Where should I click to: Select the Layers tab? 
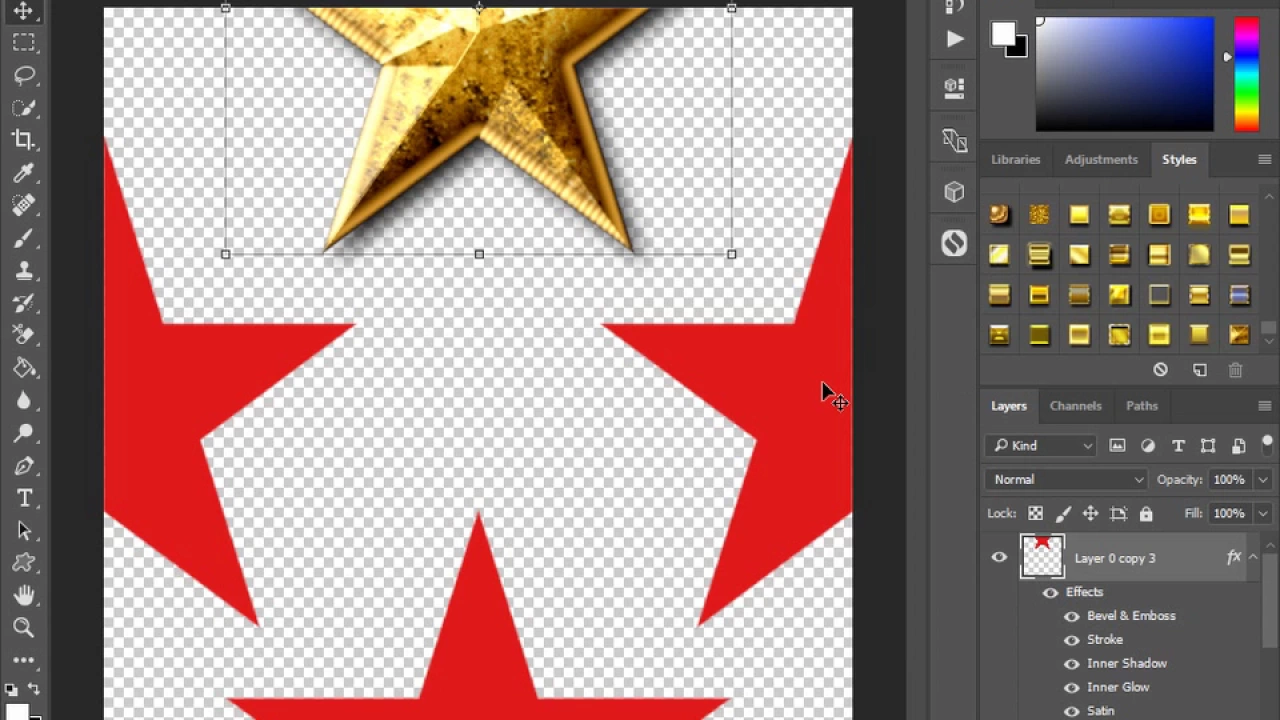pyautogui.click(x=1008, y=406)
